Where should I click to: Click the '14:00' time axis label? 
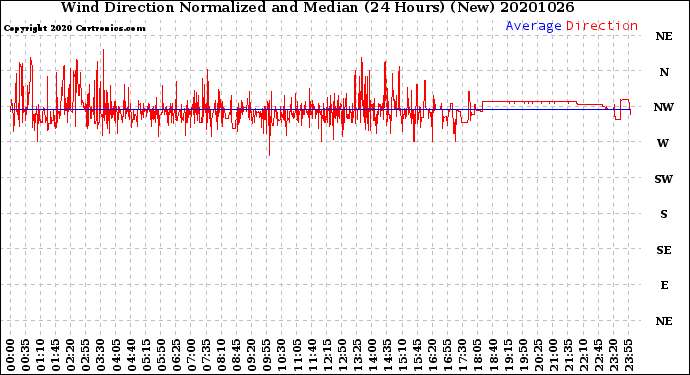tap(372, 355)
